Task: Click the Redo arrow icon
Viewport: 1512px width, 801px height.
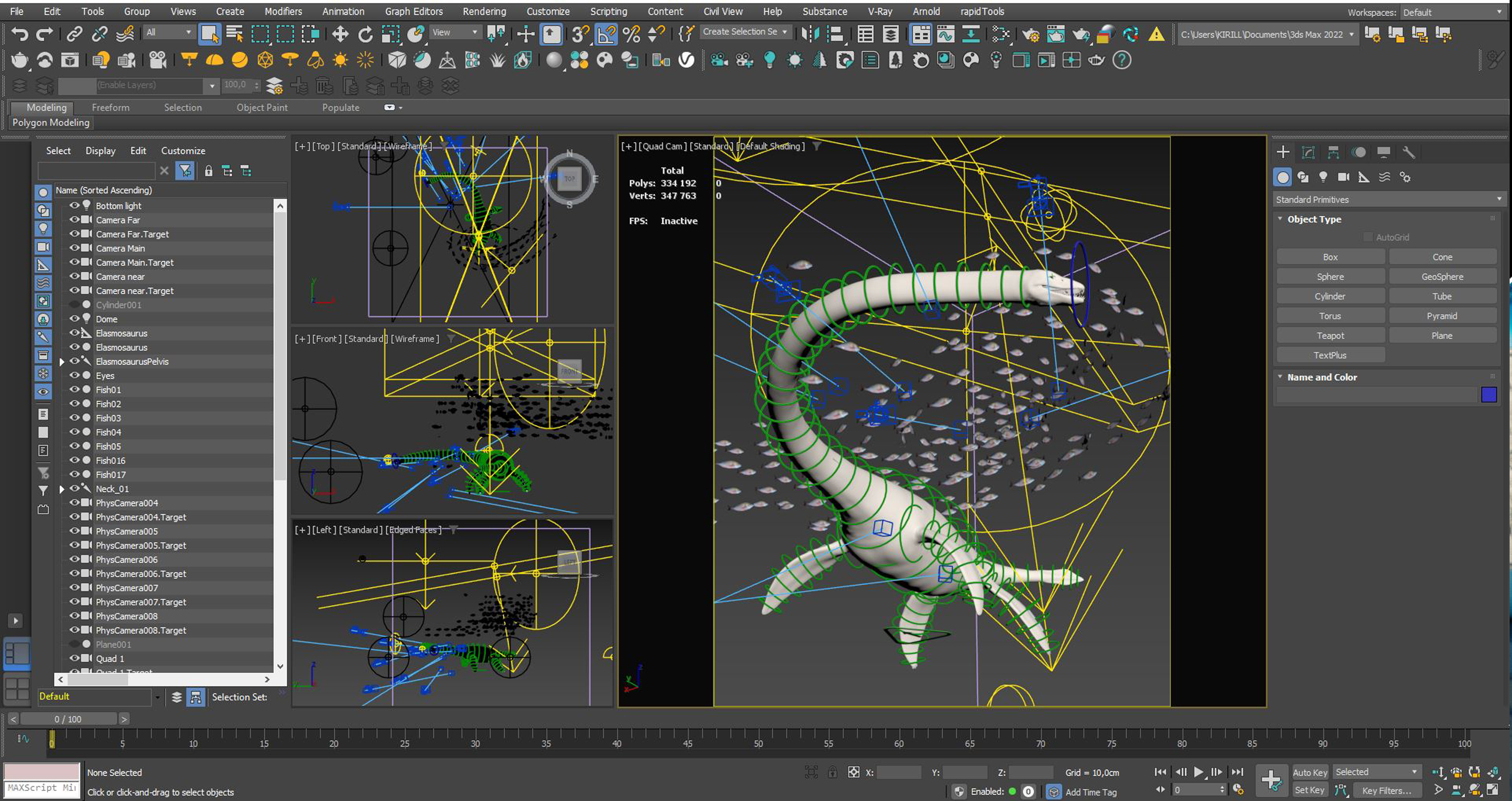Action: click(45, 34)
